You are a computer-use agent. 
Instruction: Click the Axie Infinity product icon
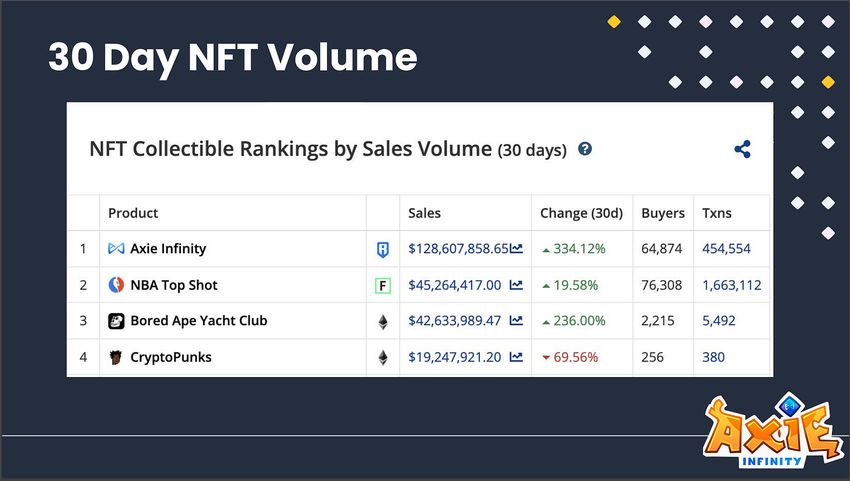116,249
